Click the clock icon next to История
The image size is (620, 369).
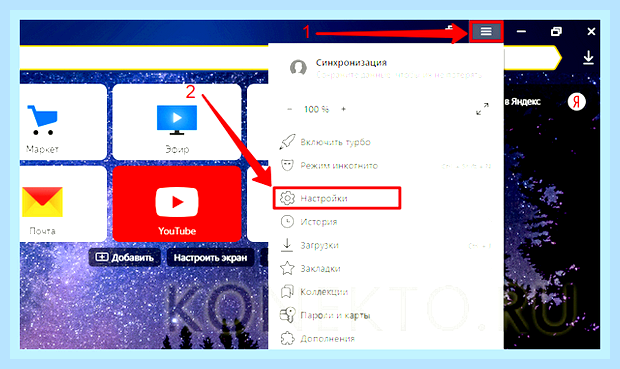pyautogui.click(x=287, y=221)
